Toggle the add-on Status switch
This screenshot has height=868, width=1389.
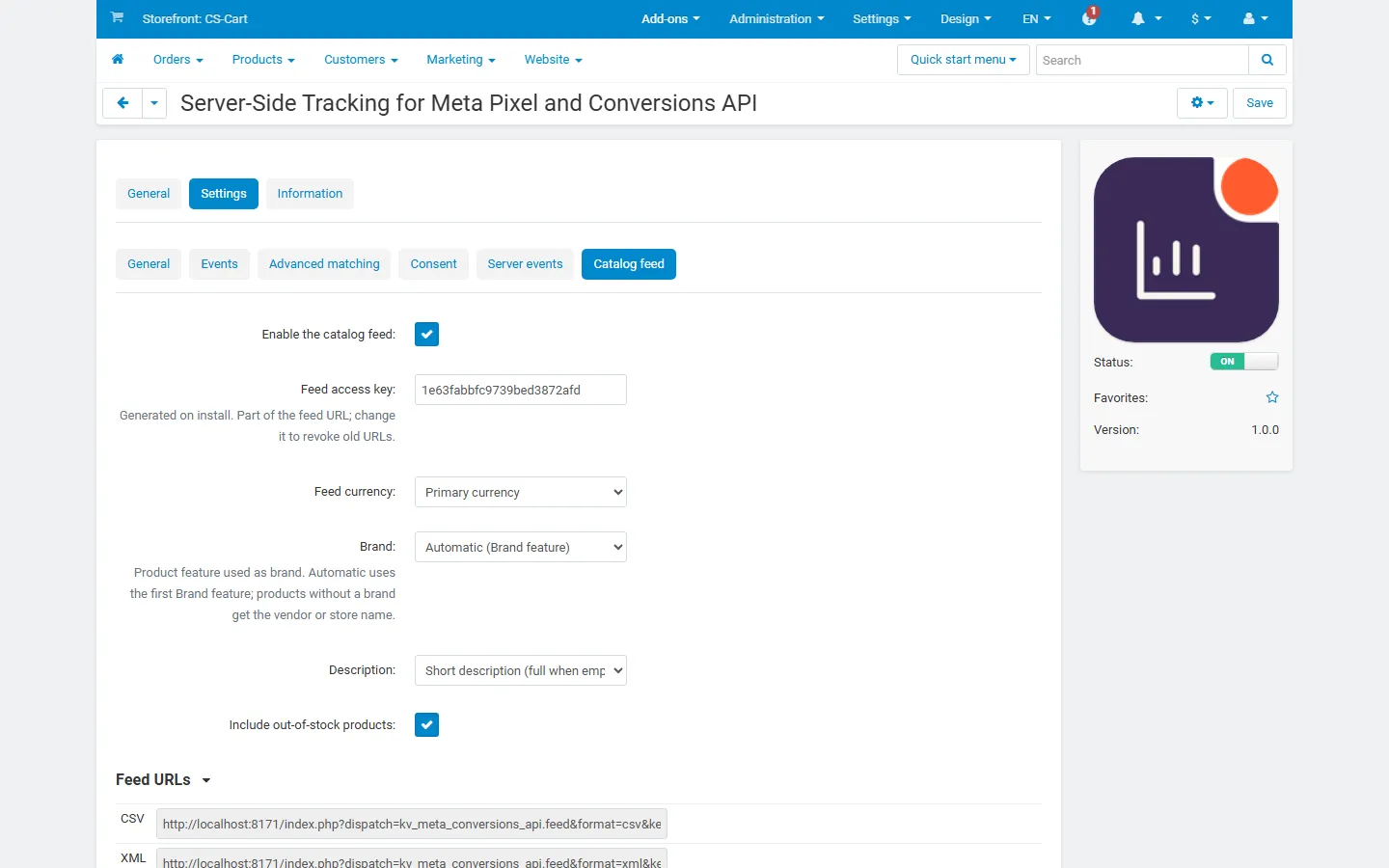[1244, 362]
